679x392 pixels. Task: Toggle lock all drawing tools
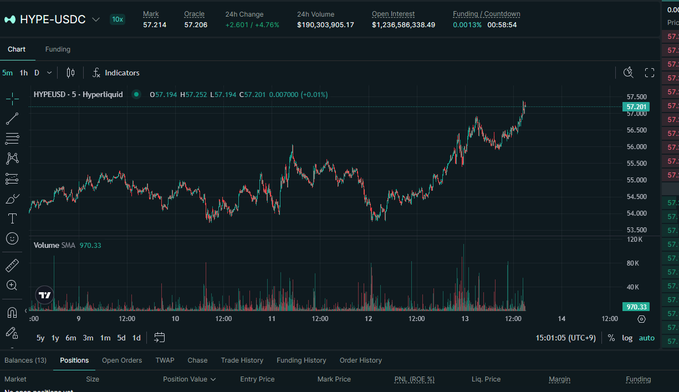(12, 332)
